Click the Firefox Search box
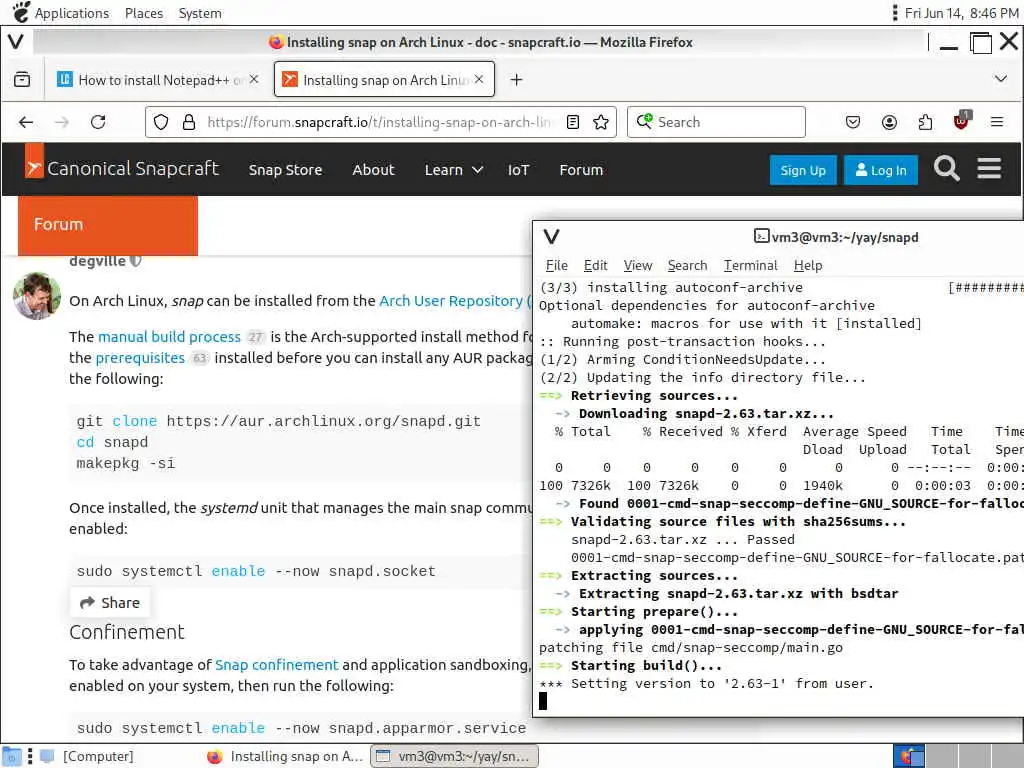Image resolution: width=1024 pixels, height=768 pixels. pos(716,122)
